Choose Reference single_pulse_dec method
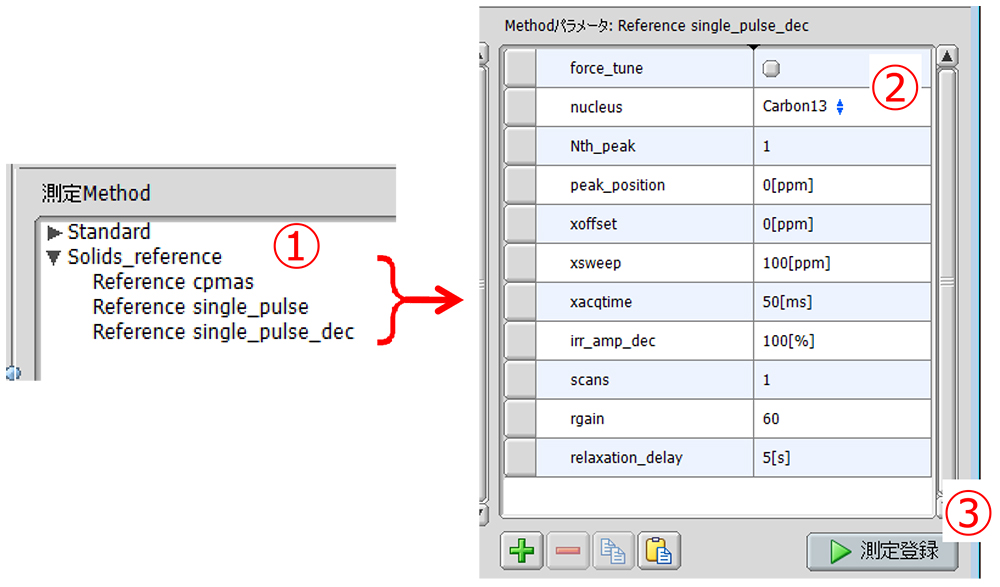 pyautogui.click(x=223, y=333)
